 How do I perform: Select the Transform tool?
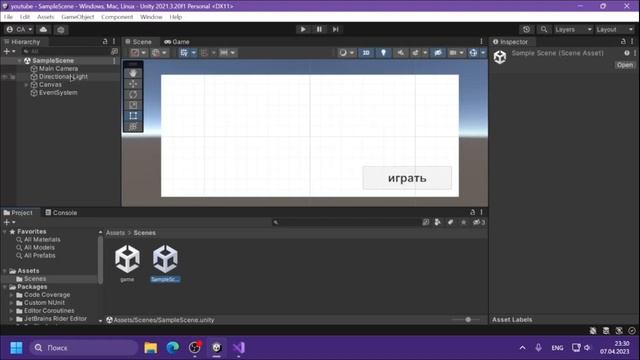coord(133,126)
